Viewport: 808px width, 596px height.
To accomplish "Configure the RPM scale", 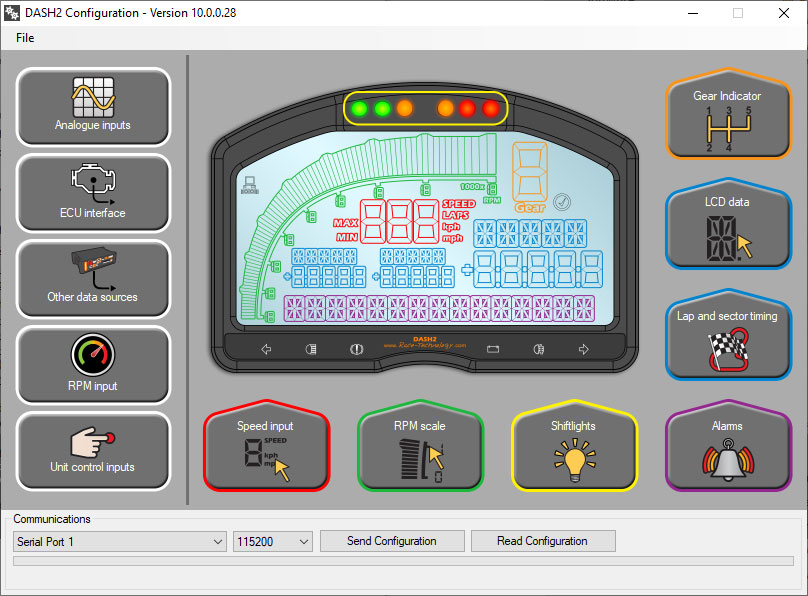I will point(420,451).
